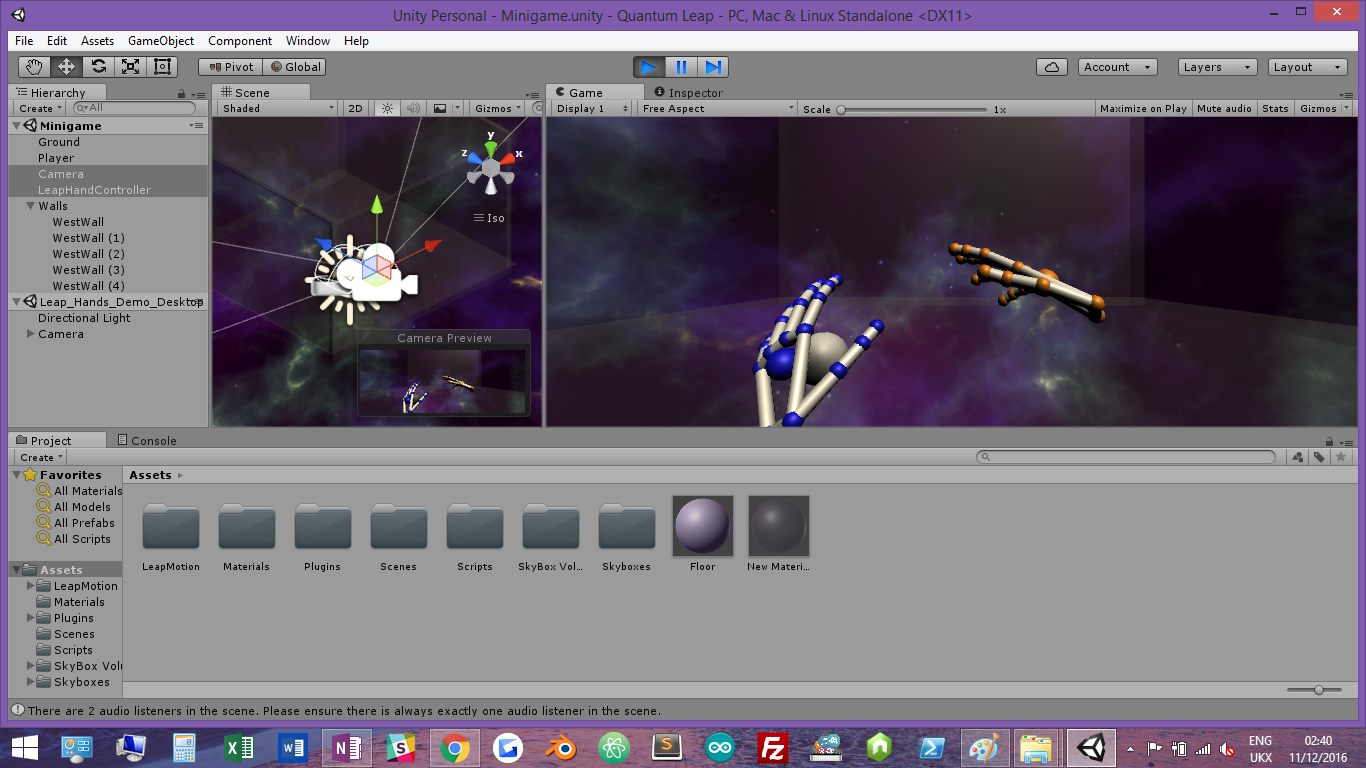Select the Hand tool
The width and height of the screenshot is (1366, 768).
tap(35, 67)
